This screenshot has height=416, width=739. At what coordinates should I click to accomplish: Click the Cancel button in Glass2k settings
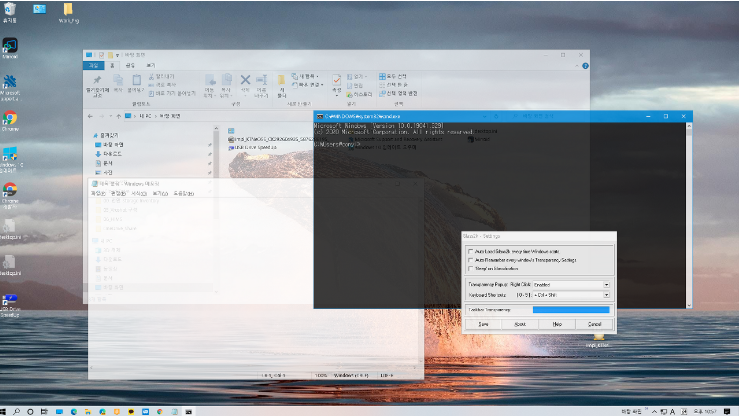[594, 324]
